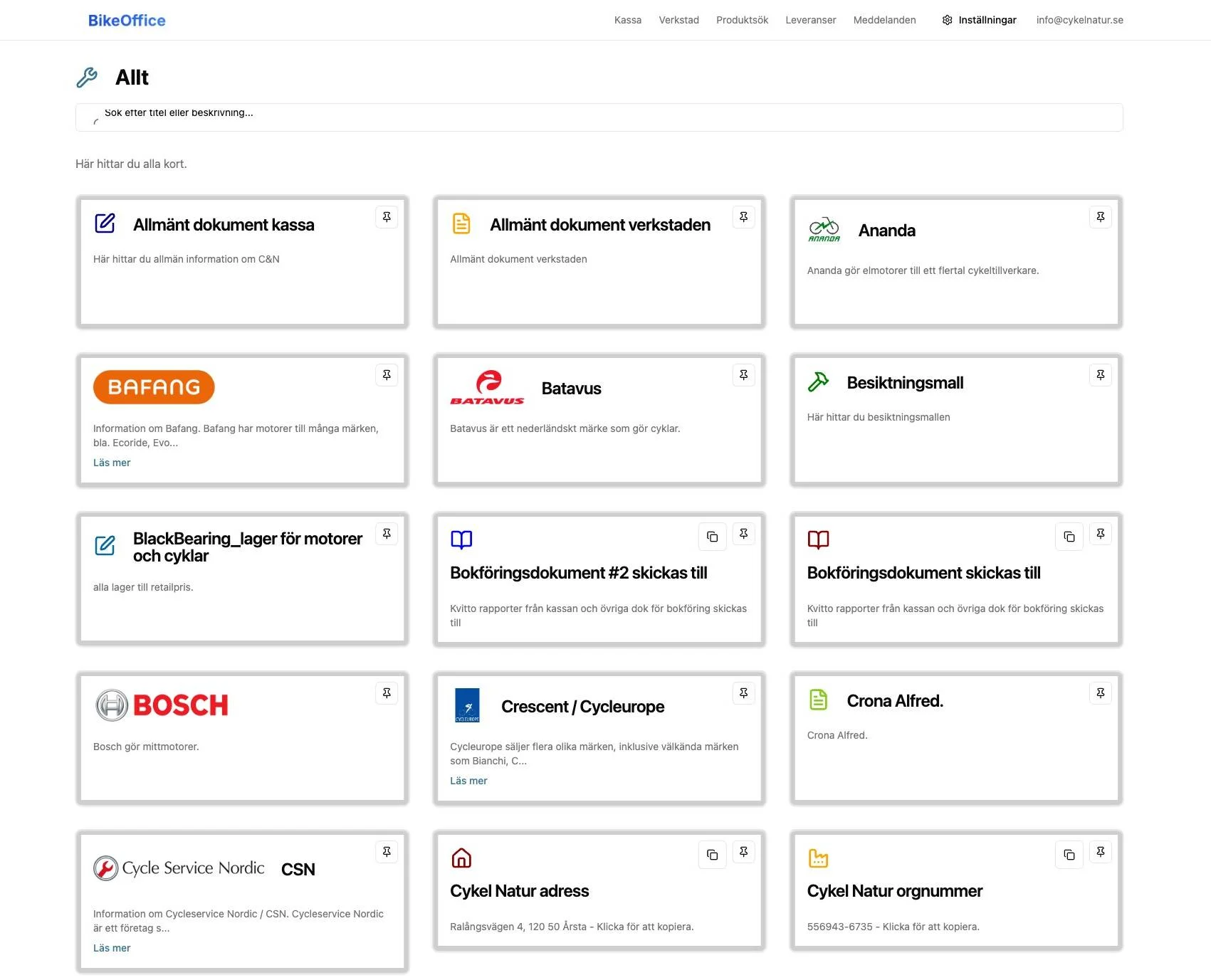The height and width of the screenshot is (980, 1211).
Task: Copy the Cykel Natur orgnummer value
Action: [1069, 855]
